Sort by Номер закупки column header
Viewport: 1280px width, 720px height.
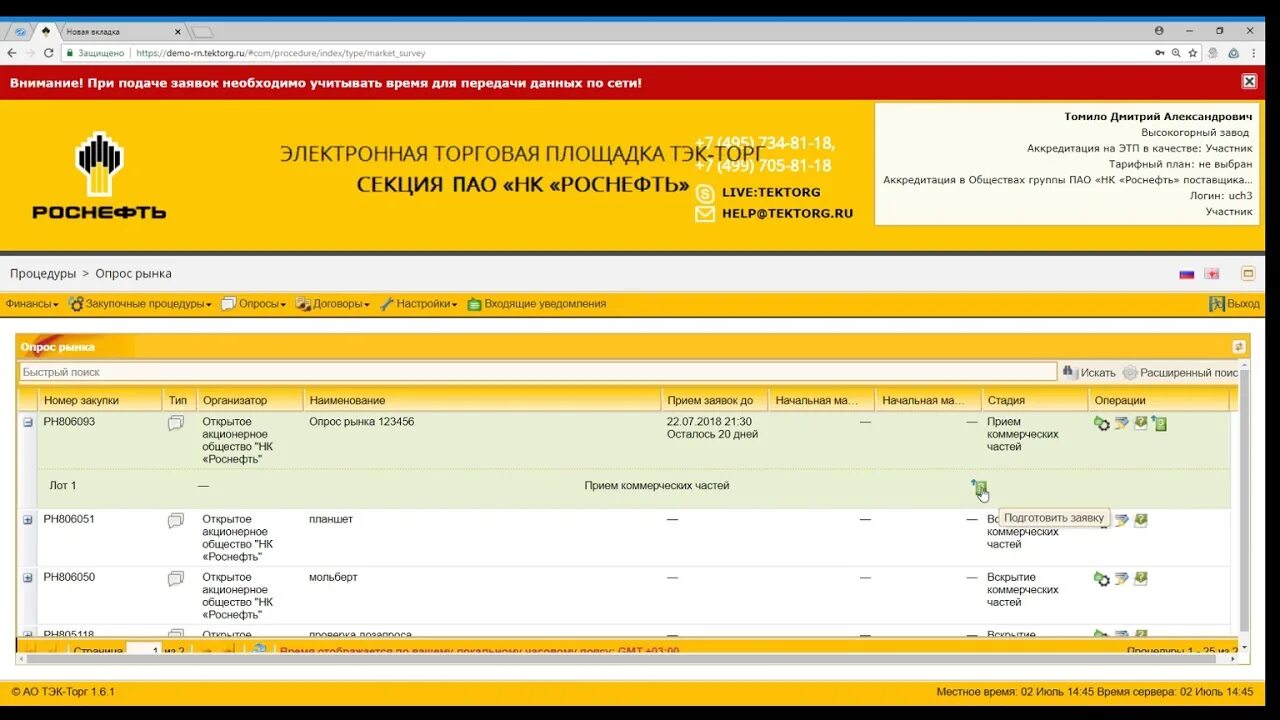(x=100, y=400)
